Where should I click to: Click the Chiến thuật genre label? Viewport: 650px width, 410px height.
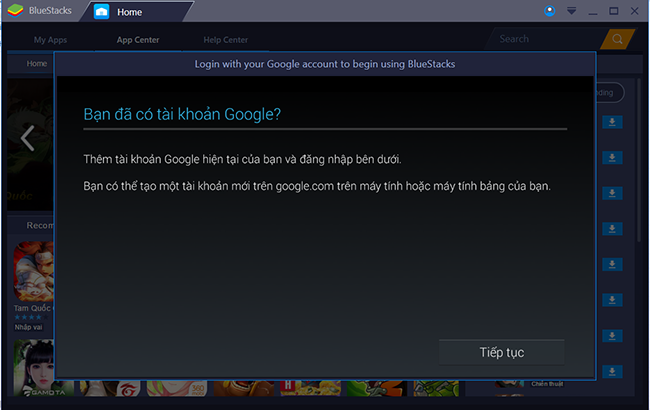click(547, 384)
